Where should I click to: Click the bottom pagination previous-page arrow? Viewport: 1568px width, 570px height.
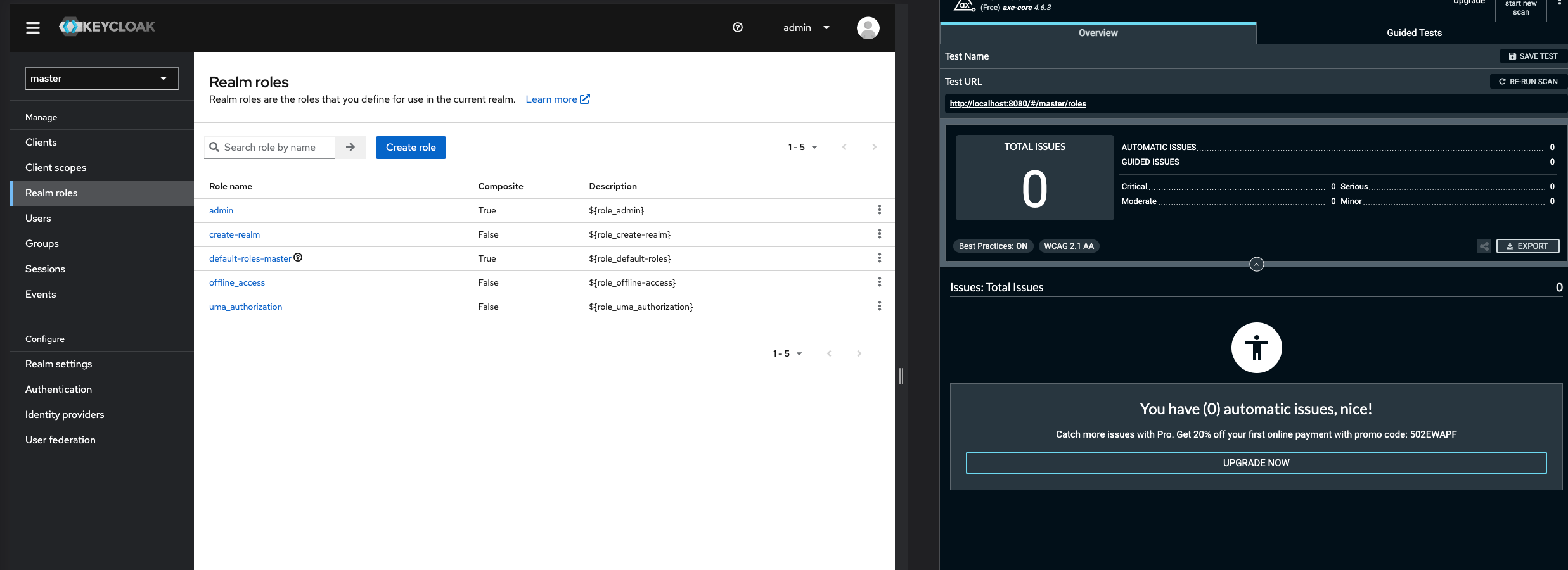click(x=829, y=353)
